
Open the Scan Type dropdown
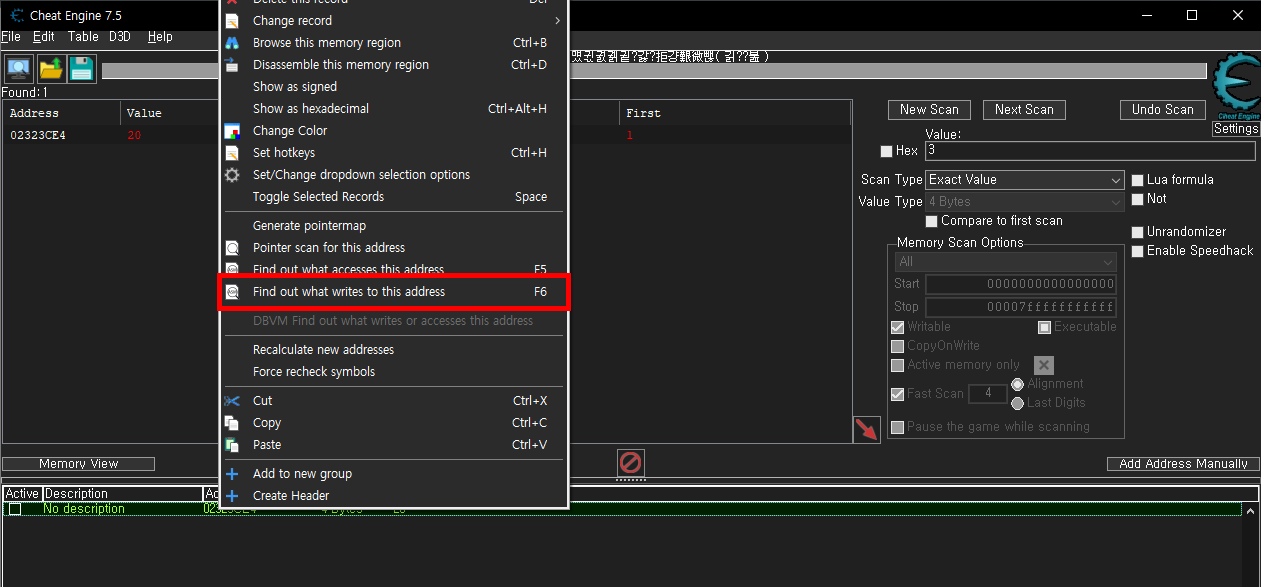point(1025,180)
